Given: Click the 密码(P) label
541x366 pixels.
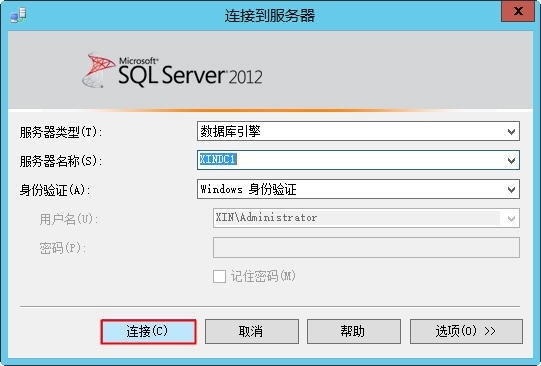Looking at the screenshot, I should click(x=62, y=248).
